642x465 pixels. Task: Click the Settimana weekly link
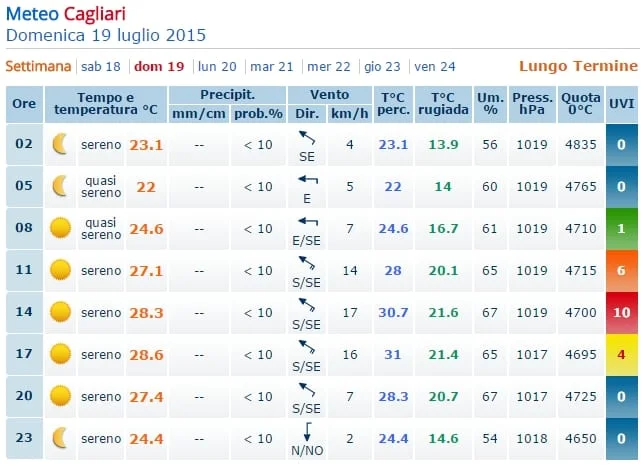[39, 67]
